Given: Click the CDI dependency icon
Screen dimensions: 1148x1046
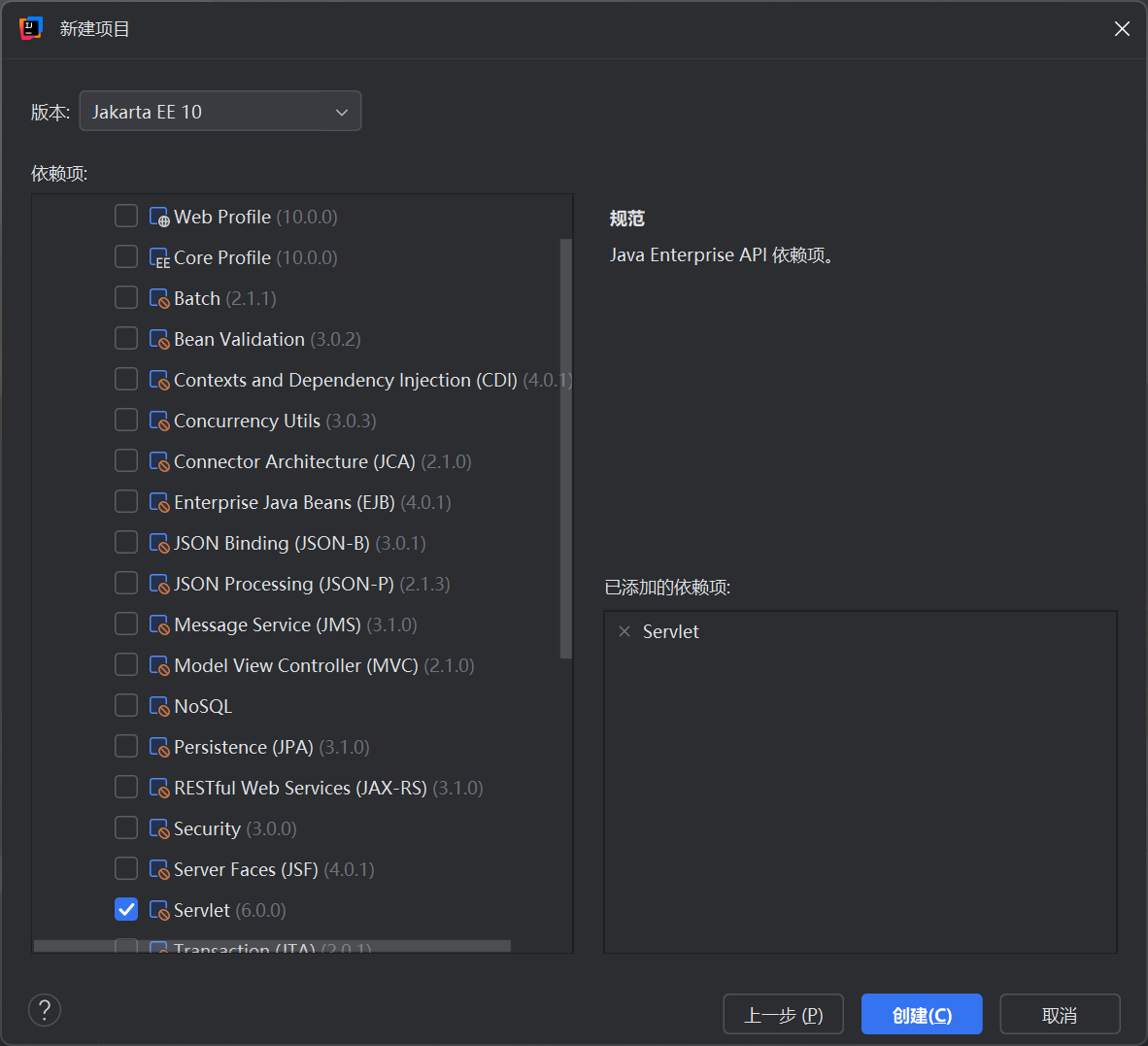Looking at the screenshot, I should [x=159, y=381].
